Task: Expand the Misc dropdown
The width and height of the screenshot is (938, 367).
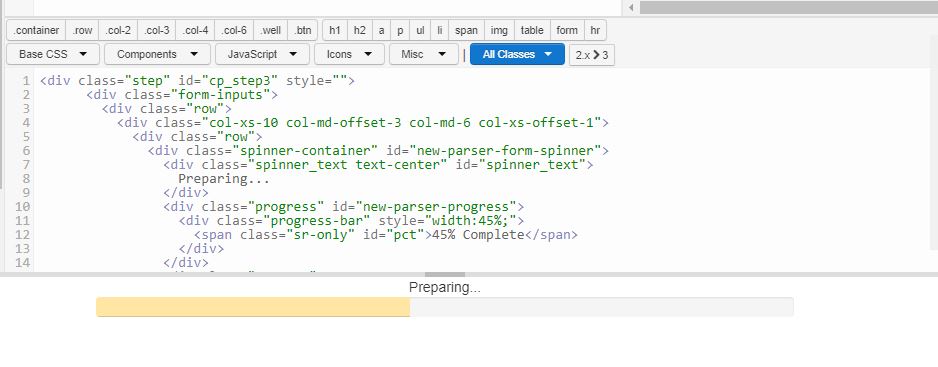Action: 424,54
